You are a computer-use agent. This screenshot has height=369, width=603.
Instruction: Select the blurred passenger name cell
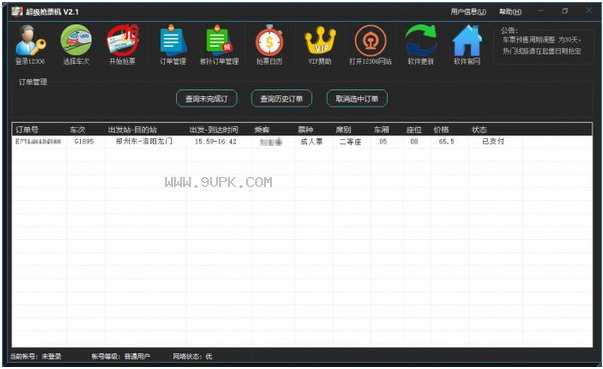click(x=271, y=142)
